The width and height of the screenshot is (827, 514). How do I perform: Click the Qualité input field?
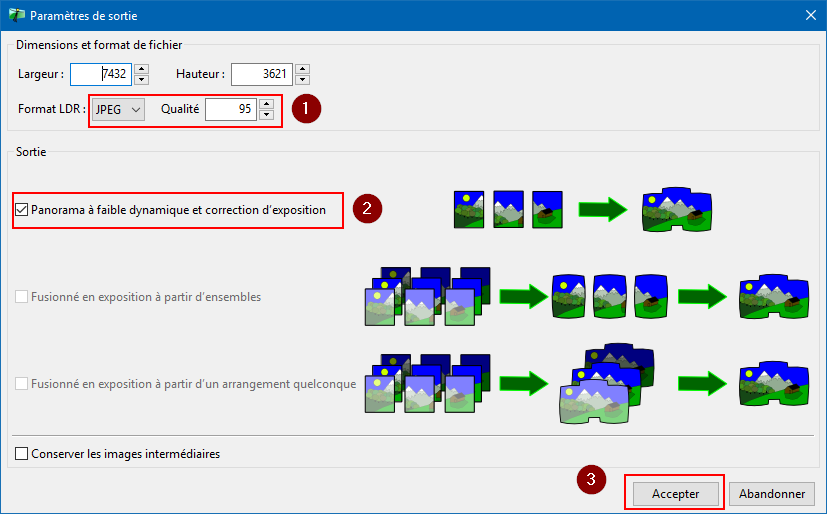coord(231,110)
